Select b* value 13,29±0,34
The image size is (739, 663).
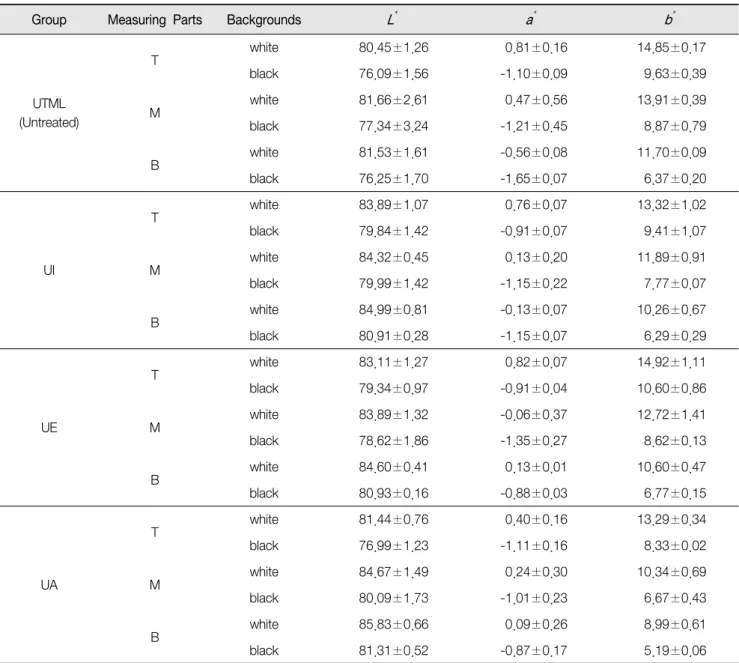[x=672, y=520]
